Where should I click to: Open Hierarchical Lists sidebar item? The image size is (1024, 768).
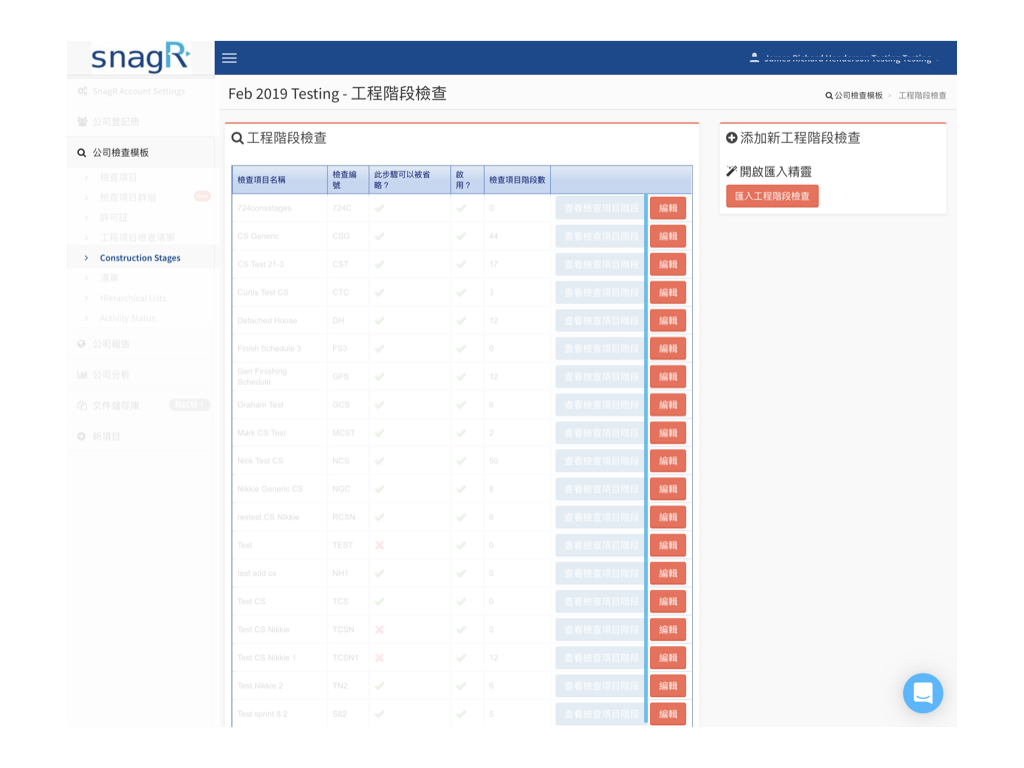coord(133,298)
